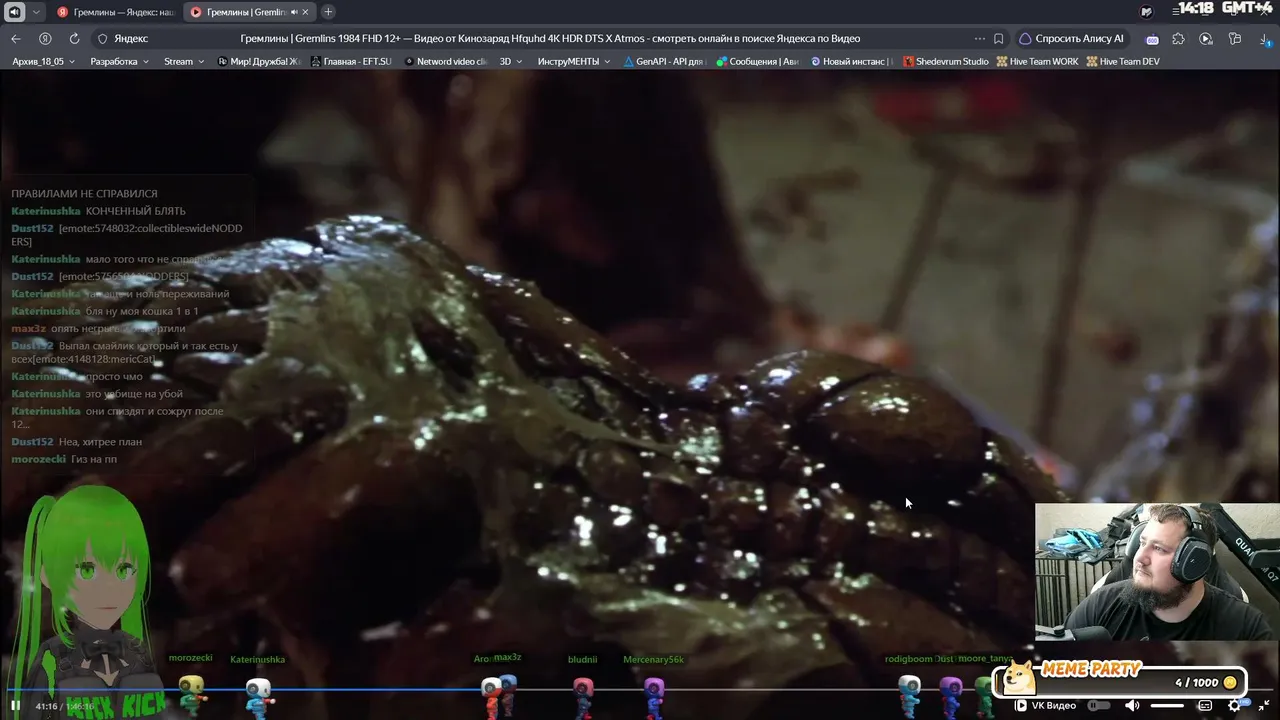The width and height of the screenshot is (1280, 720).
Task: Click the streamer webcam overlay
Action: click(1157, 571)
